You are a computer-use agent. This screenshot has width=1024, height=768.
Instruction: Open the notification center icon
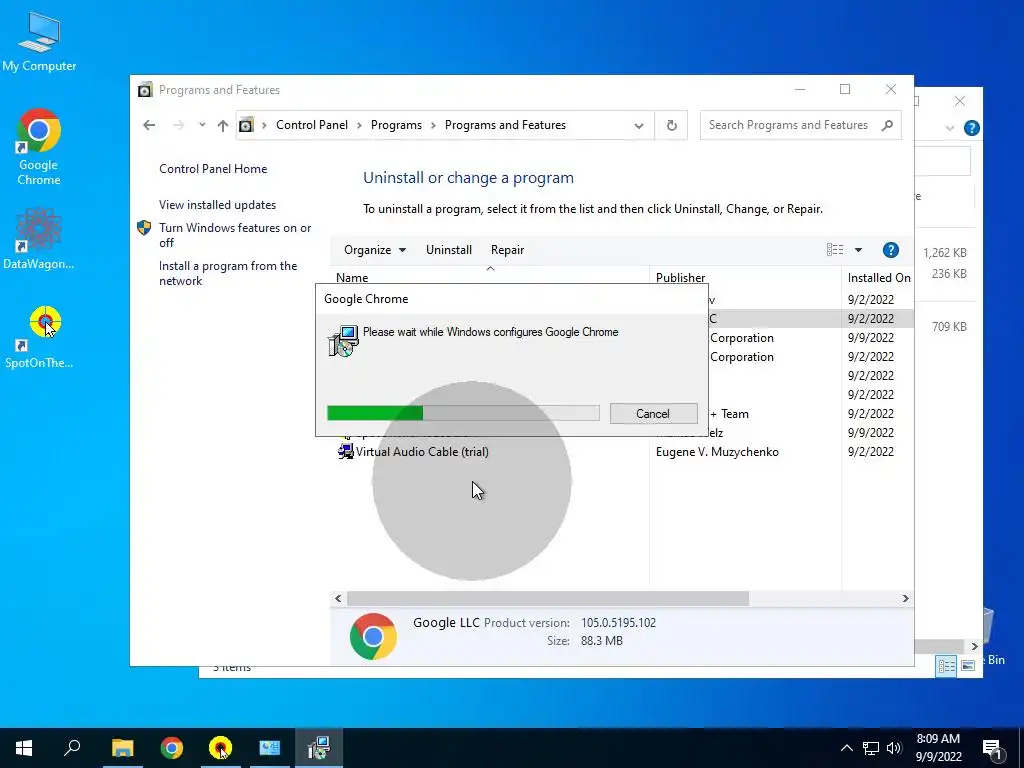point(991,749)
